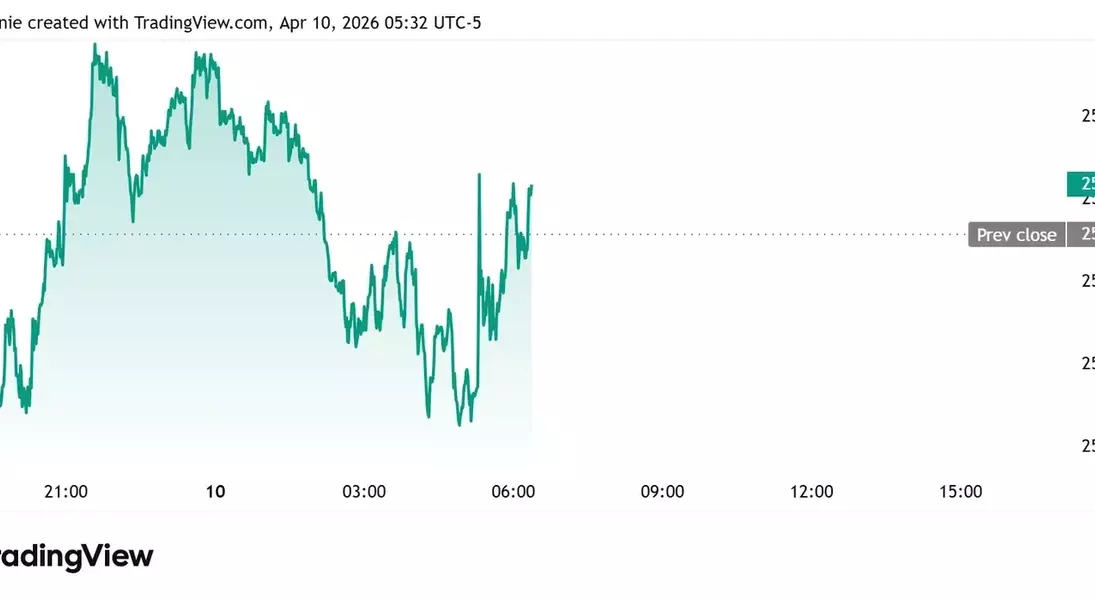The width and height of the screenshot is (1095, 600).
Task: Click the topmost price axis label
Action: tap(1087, 116)
